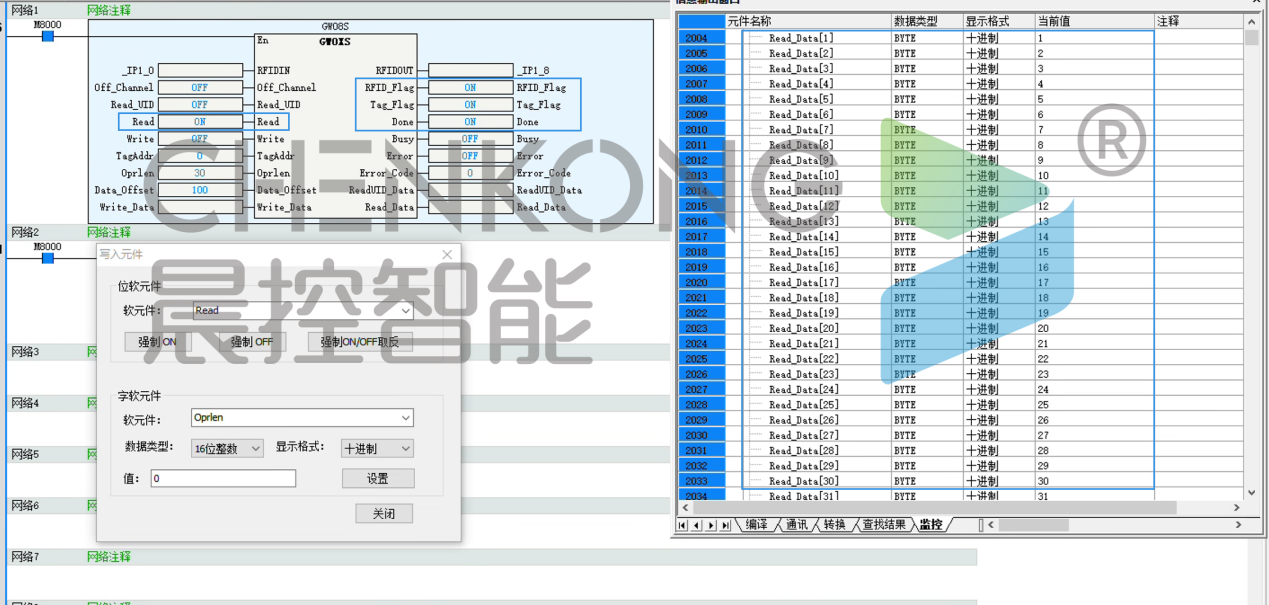The image size is (1269, 605).
Task: Close the 写入元件 dialog with the X
Action: point(447,255)
